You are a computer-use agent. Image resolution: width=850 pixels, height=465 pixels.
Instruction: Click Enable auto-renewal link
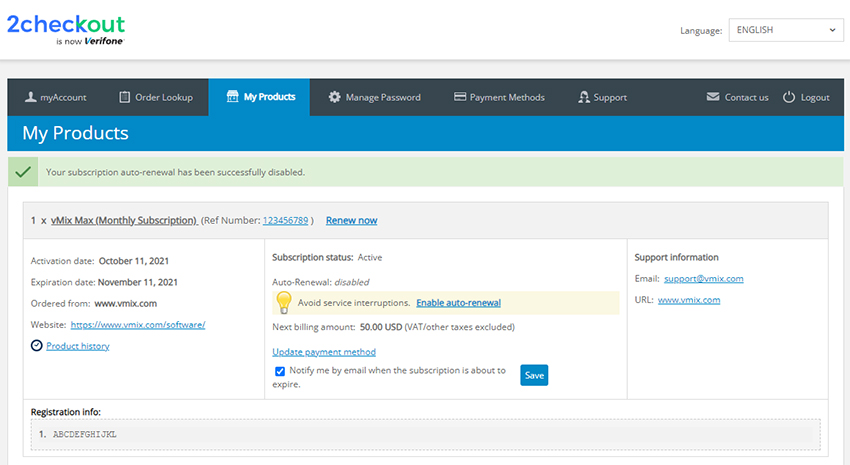pos(459,303)
